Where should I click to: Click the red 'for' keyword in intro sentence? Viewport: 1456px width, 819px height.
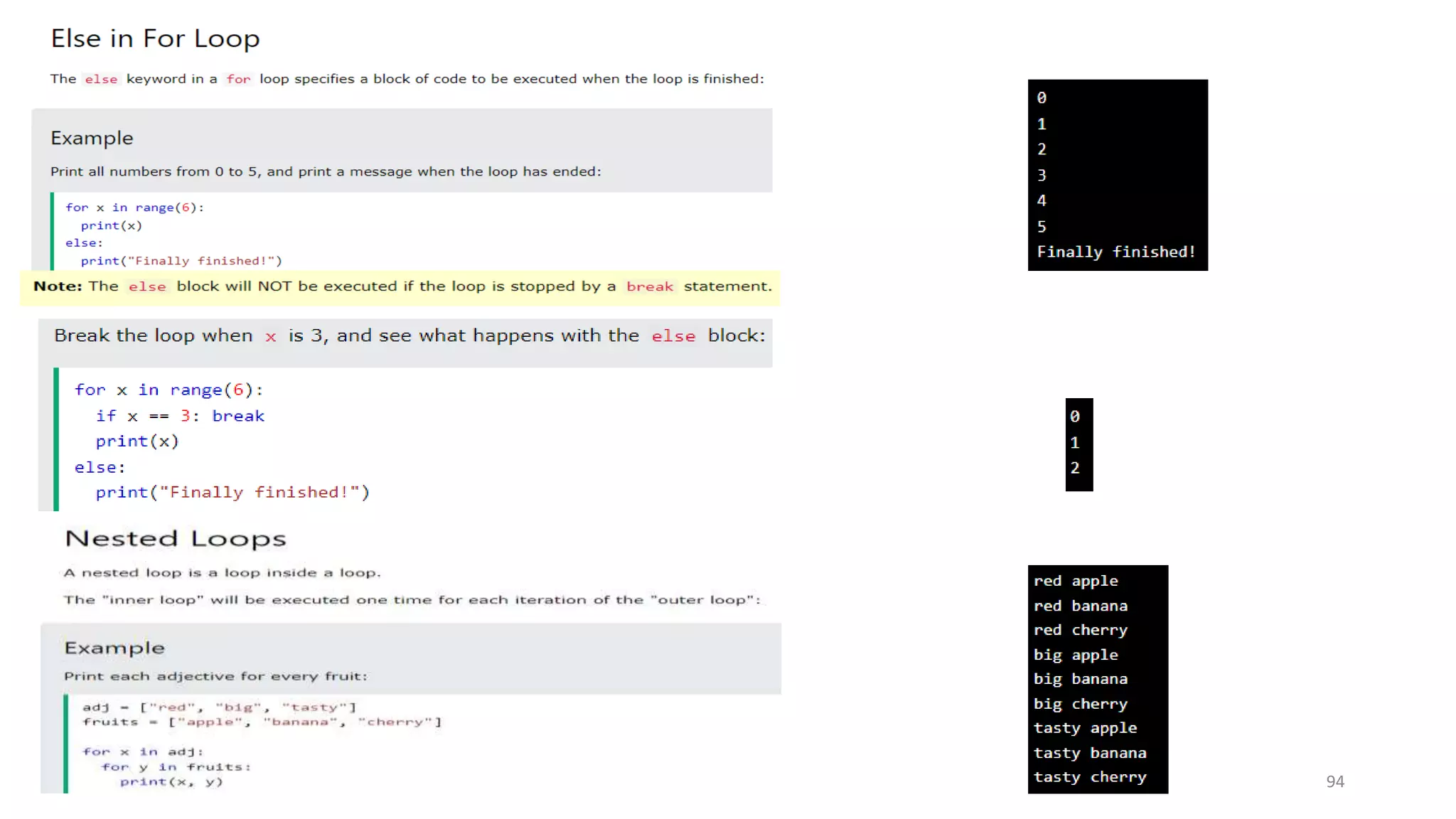point(238,79)
